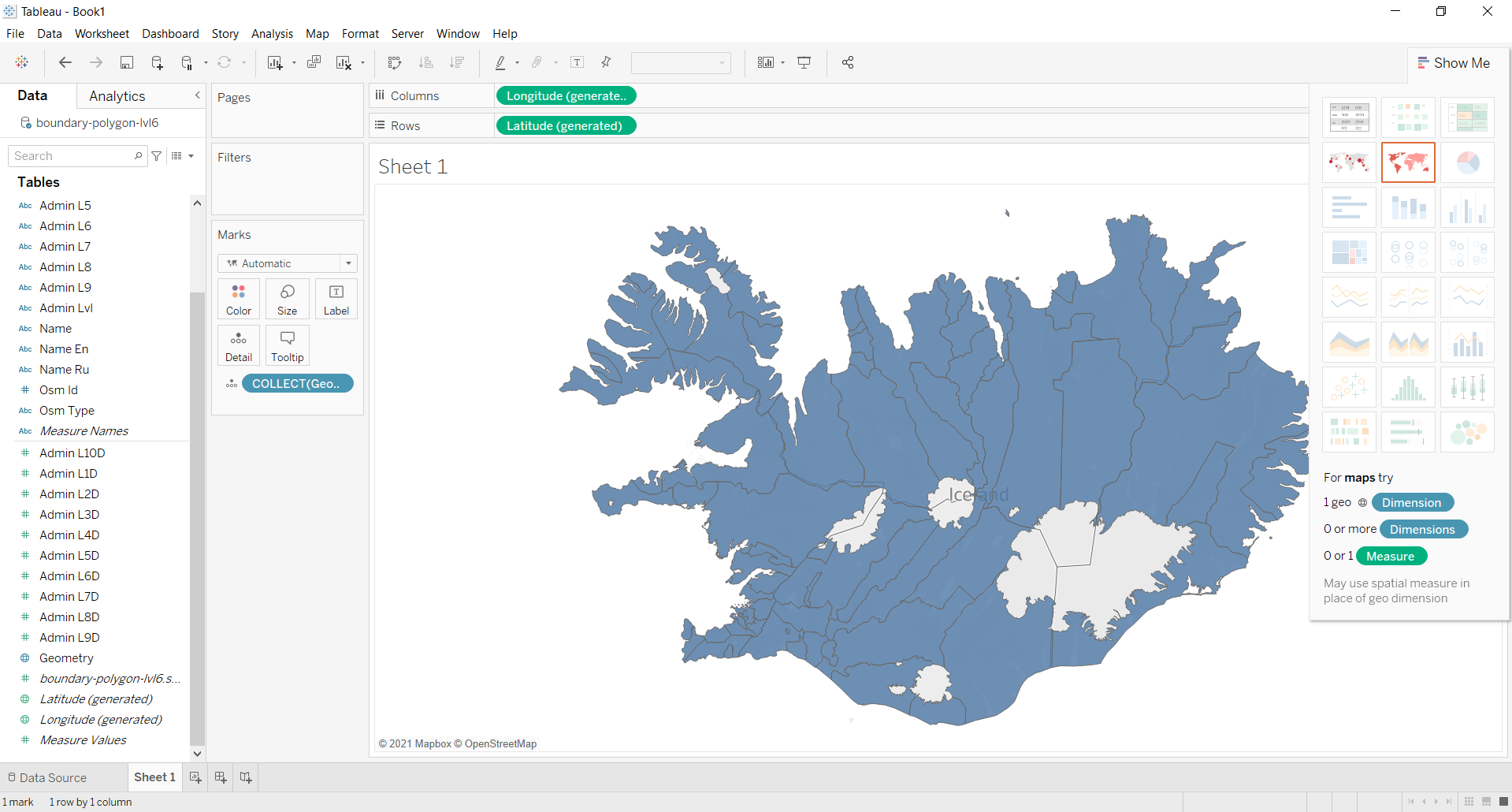Click the Color button in Marks card
This screenshot has width=1512, height=812.
[x=239, y=299]
